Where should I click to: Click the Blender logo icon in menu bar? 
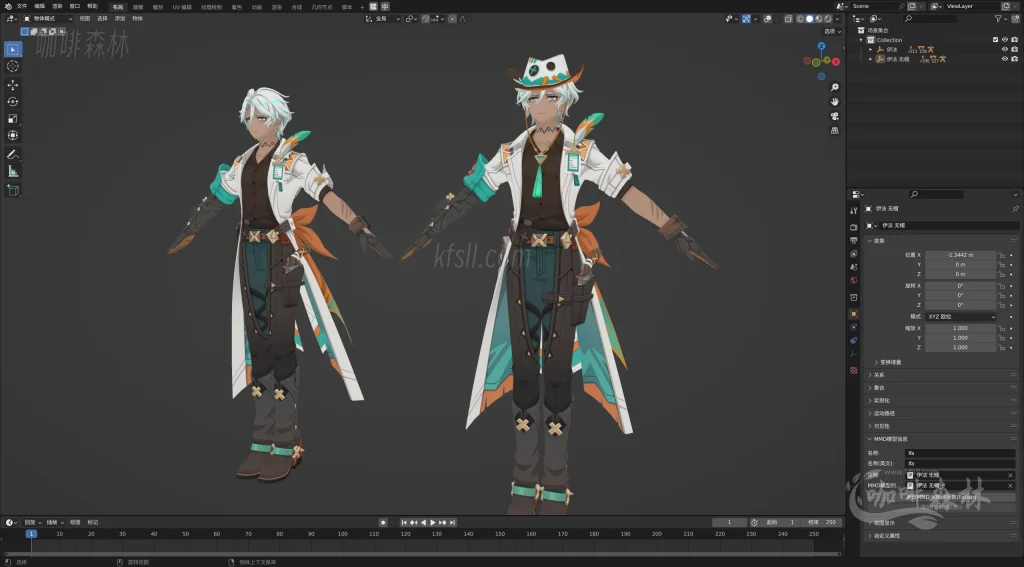[x=7, y=6]
